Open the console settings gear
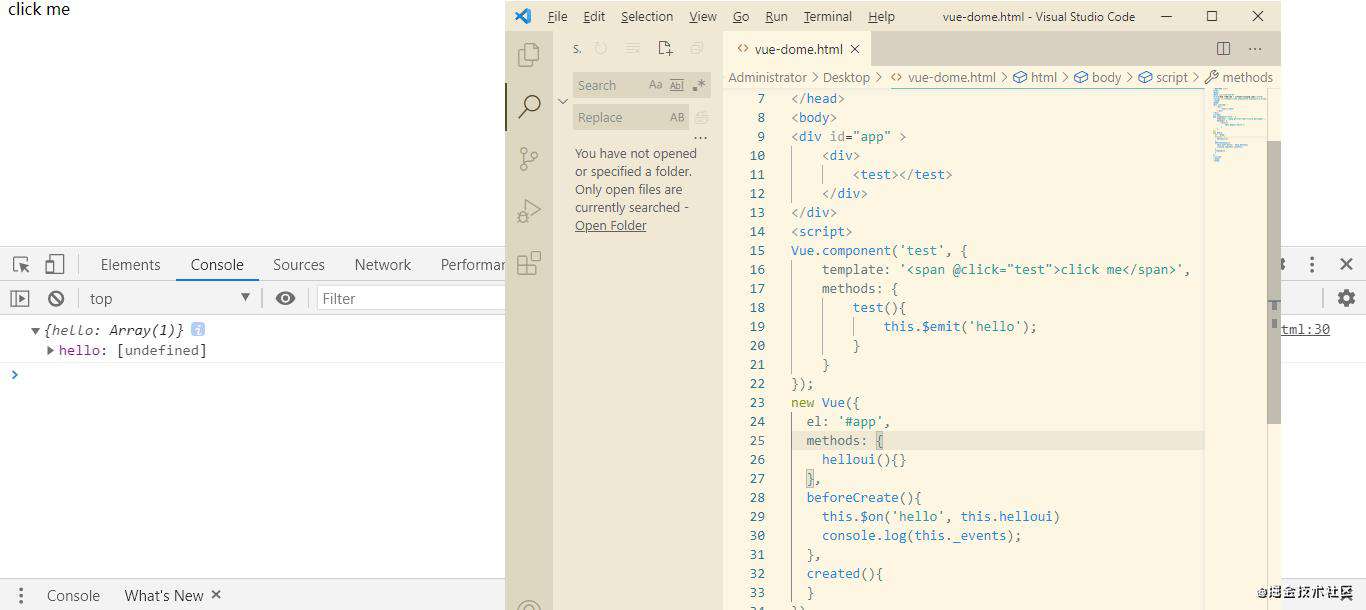The width and height of the screenshot is (1366, 610). (1347, 298)
